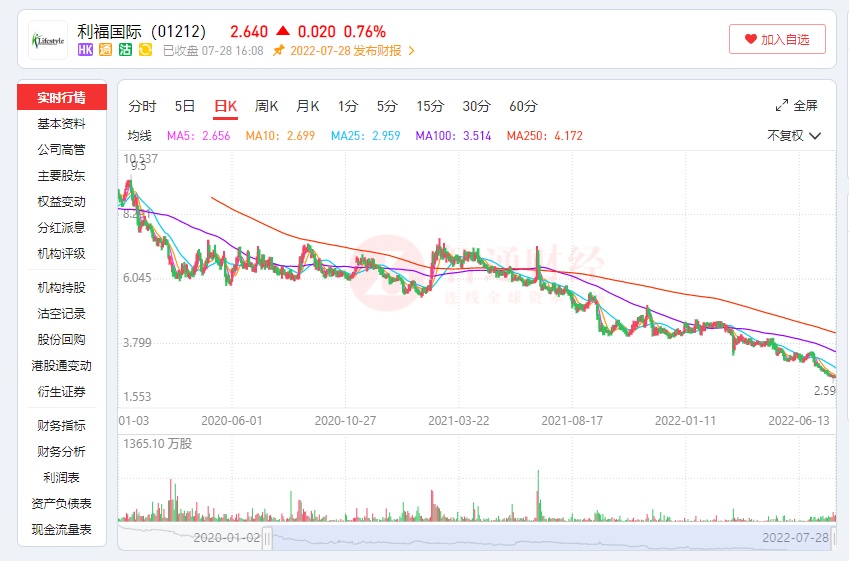The width and height of the screenshot is (849, 561).
Task: Click the Lifestyle company logo
Action: [x=48, y=40]
